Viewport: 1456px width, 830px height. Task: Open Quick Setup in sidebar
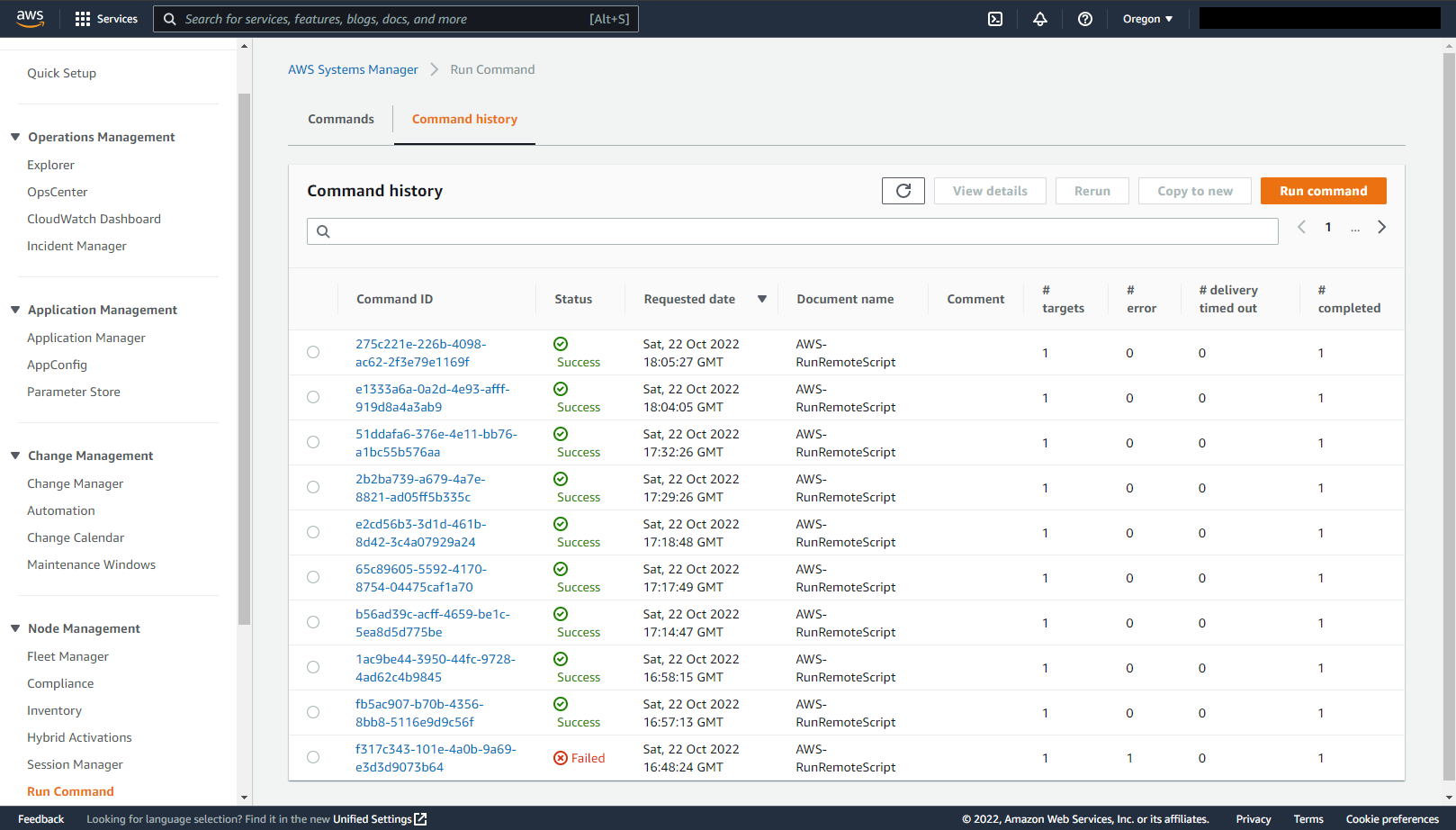(61, 73)
